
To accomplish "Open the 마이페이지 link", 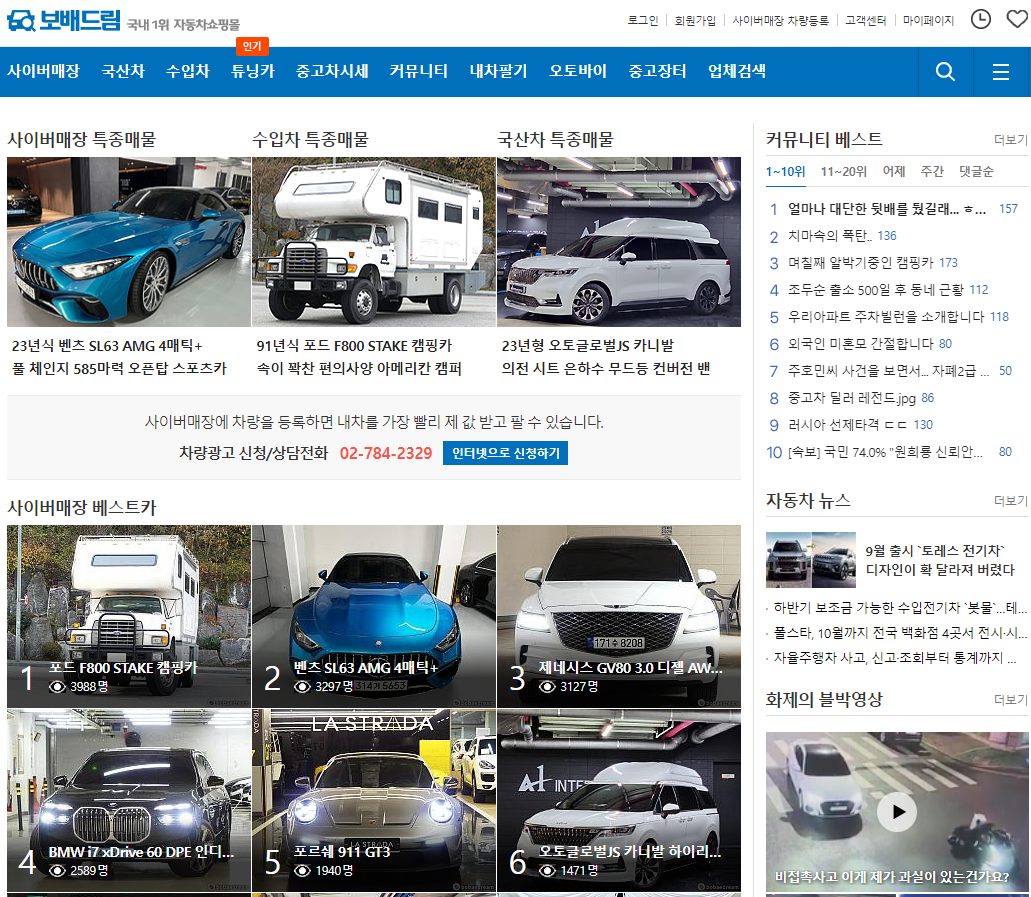I will (x=928, y=20).
